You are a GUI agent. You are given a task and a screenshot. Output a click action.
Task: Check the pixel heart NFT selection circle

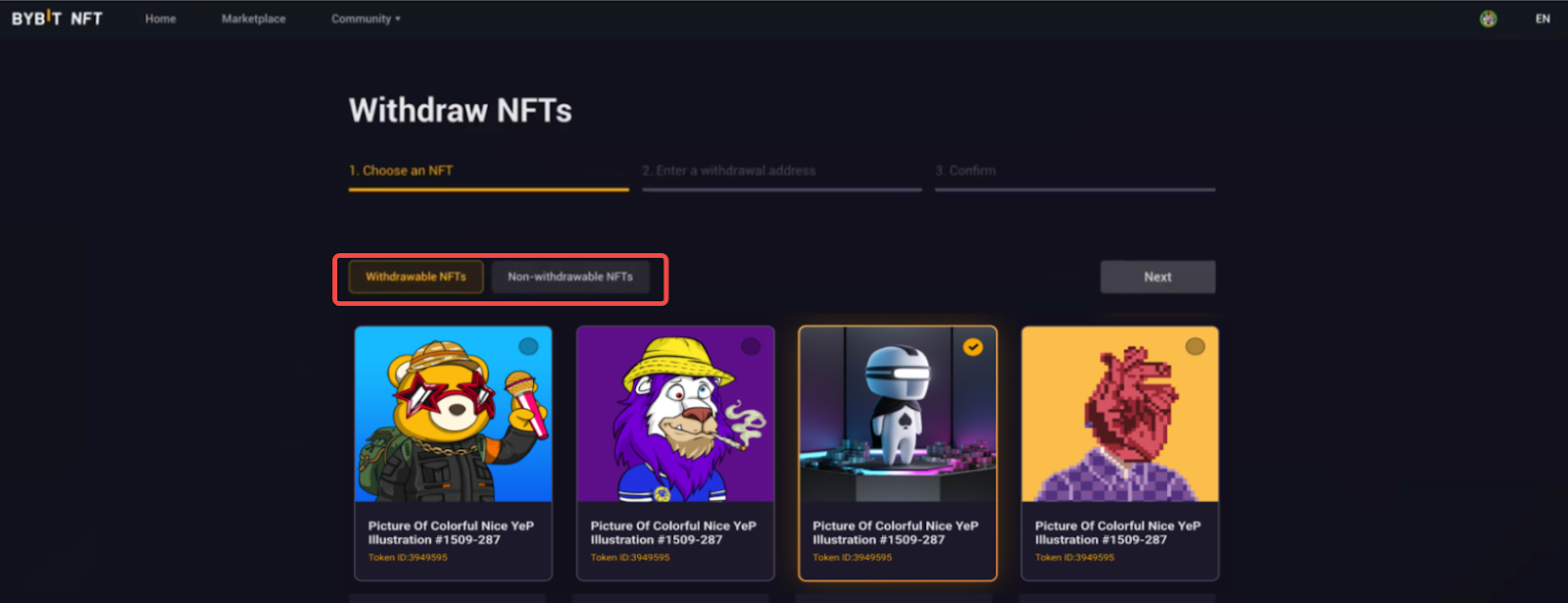click(1196, 346)
